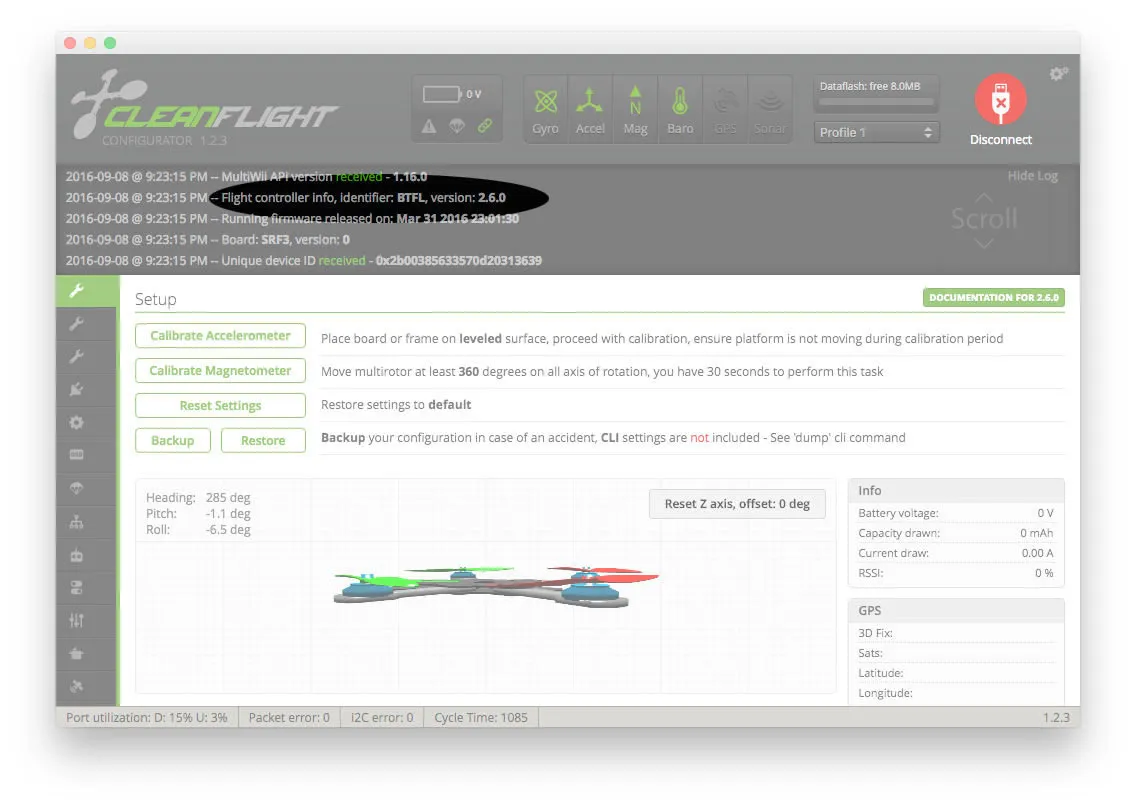The image size is (1136, 807).
Task: Click Hide Log link
Action: coord(1032,176)
